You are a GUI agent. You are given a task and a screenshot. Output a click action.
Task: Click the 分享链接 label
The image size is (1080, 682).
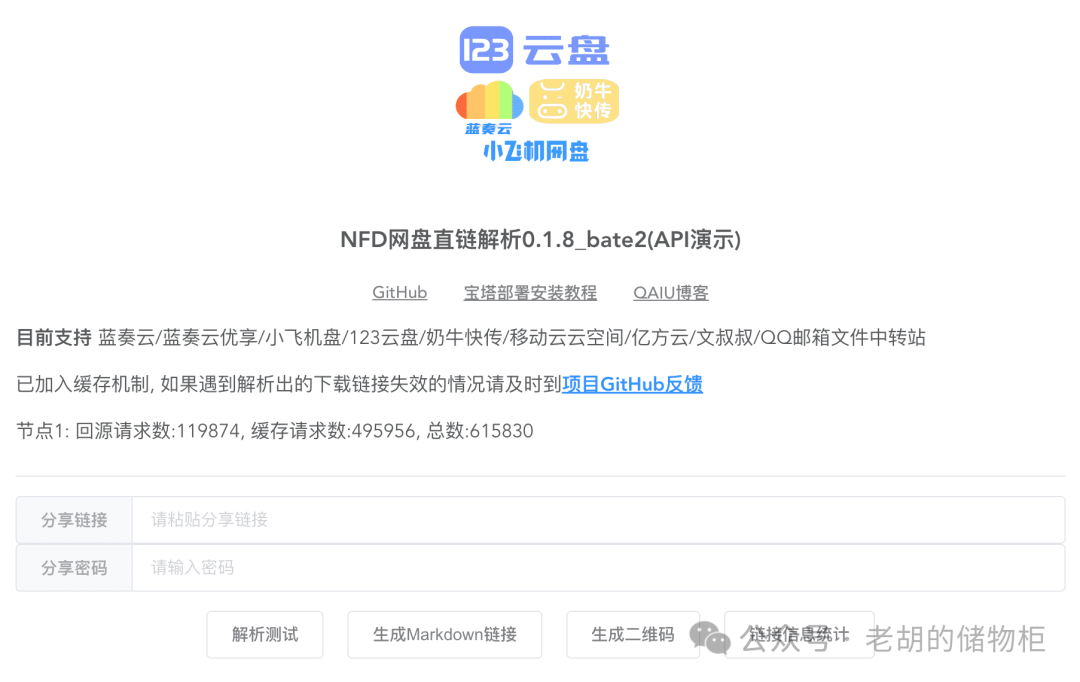[74, 519]
